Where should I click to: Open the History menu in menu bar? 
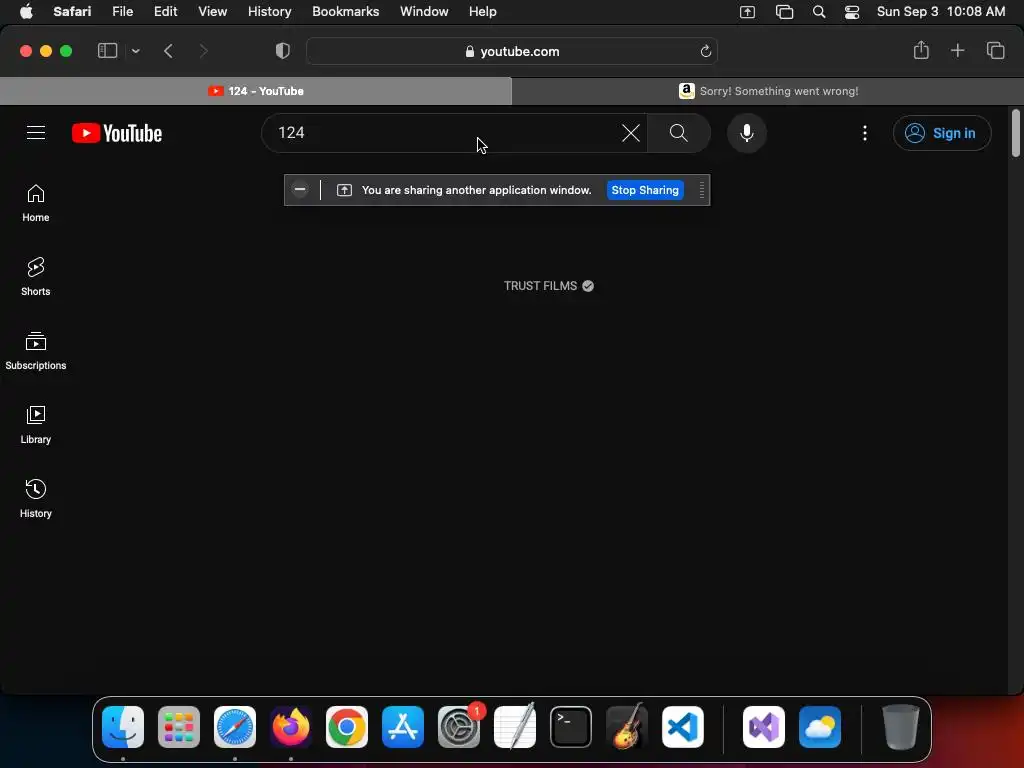(x=269, y=11)
